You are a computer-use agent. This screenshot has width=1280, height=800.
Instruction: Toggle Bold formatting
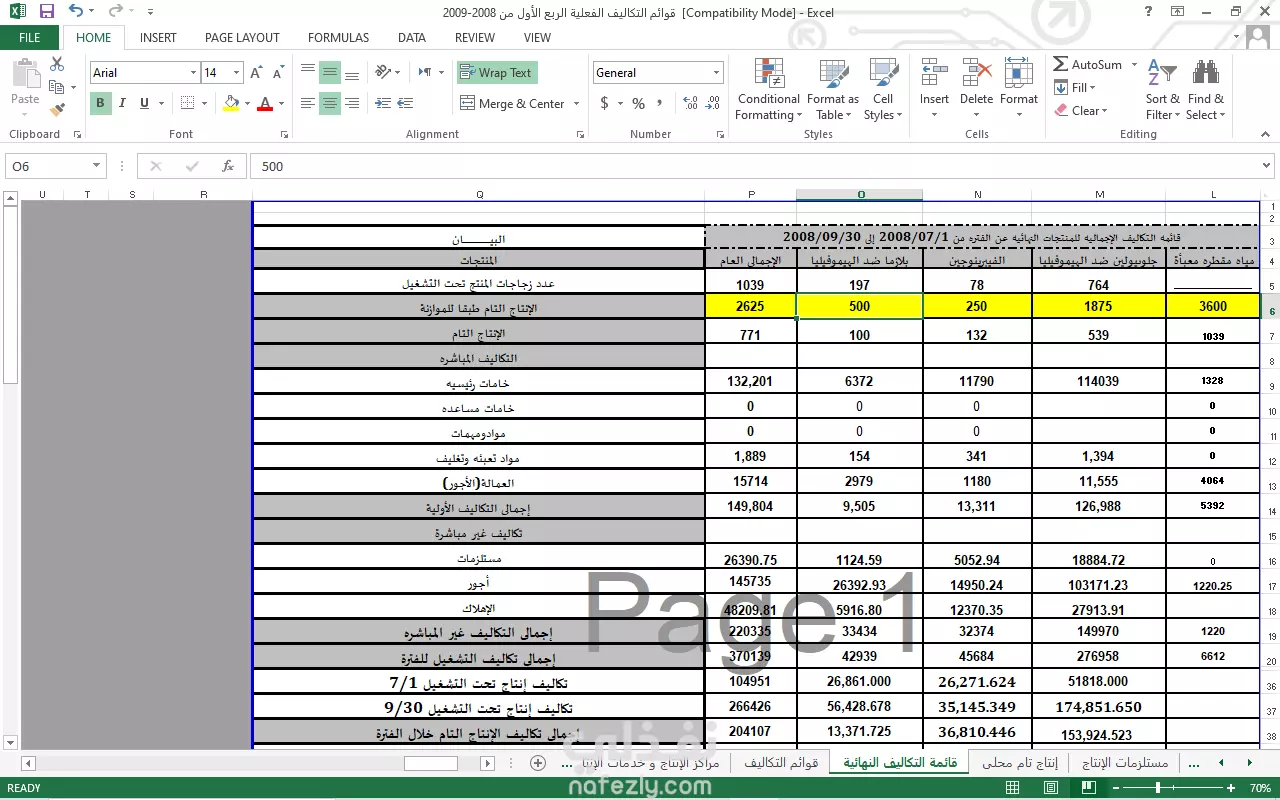click(100, 103)
